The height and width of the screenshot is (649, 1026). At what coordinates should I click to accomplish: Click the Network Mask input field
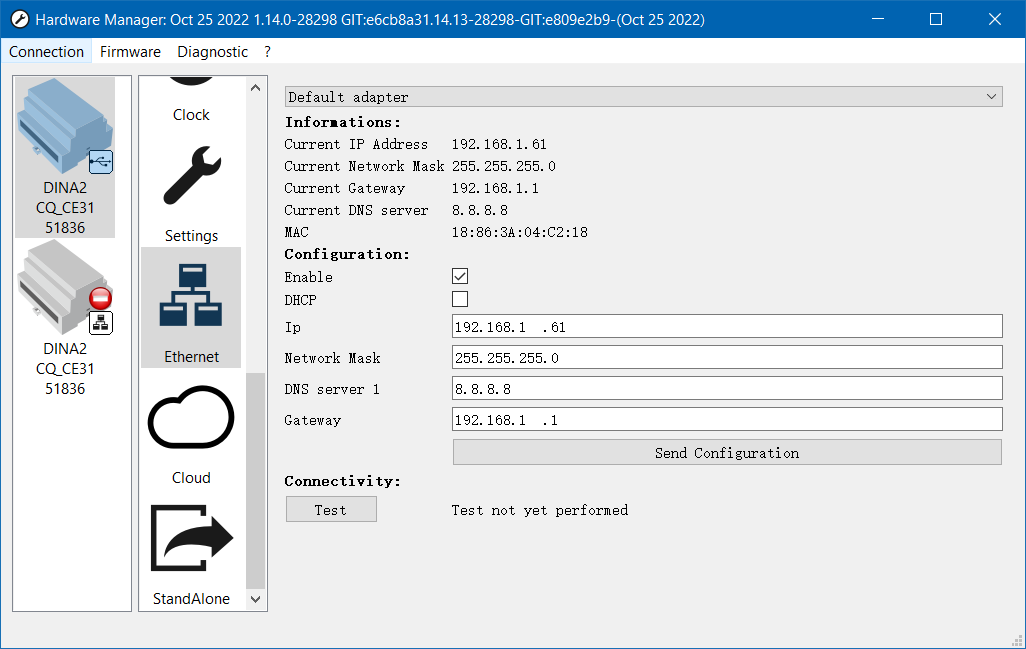(727, 357)
